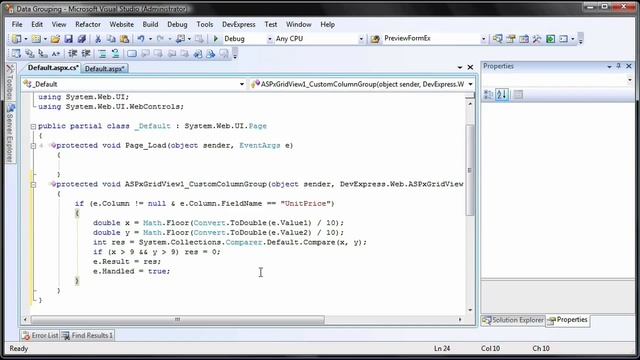This screenshot has width=640, height=360.
Task: Undo the last edit with the Undo arrow
Action: tap(141, 39)
